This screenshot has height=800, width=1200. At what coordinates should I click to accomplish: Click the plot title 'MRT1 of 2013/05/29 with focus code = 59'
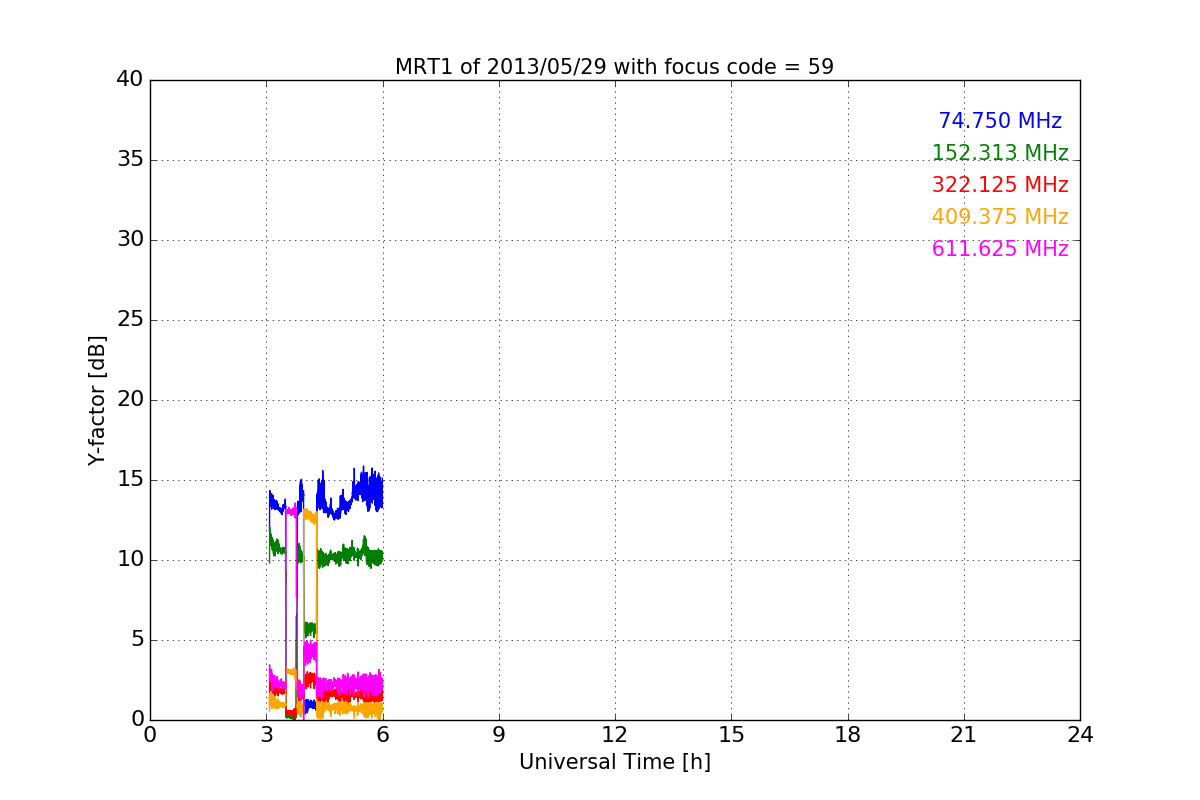(x=614, y=67)
